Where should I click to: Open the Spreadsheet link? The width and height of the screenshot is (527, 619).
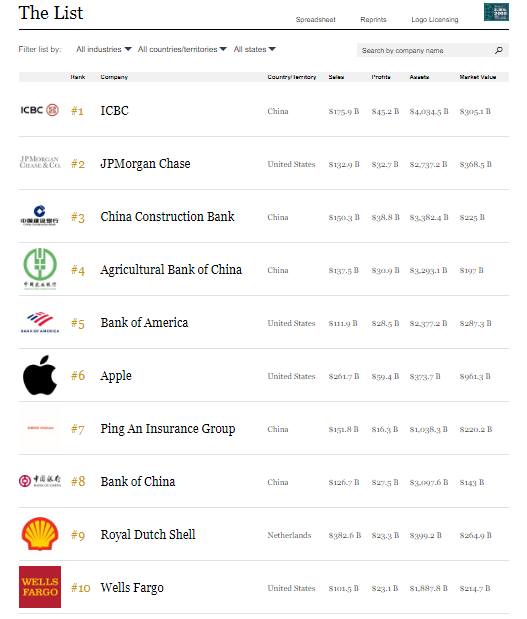pyautogui.click(x=315, y=19)
